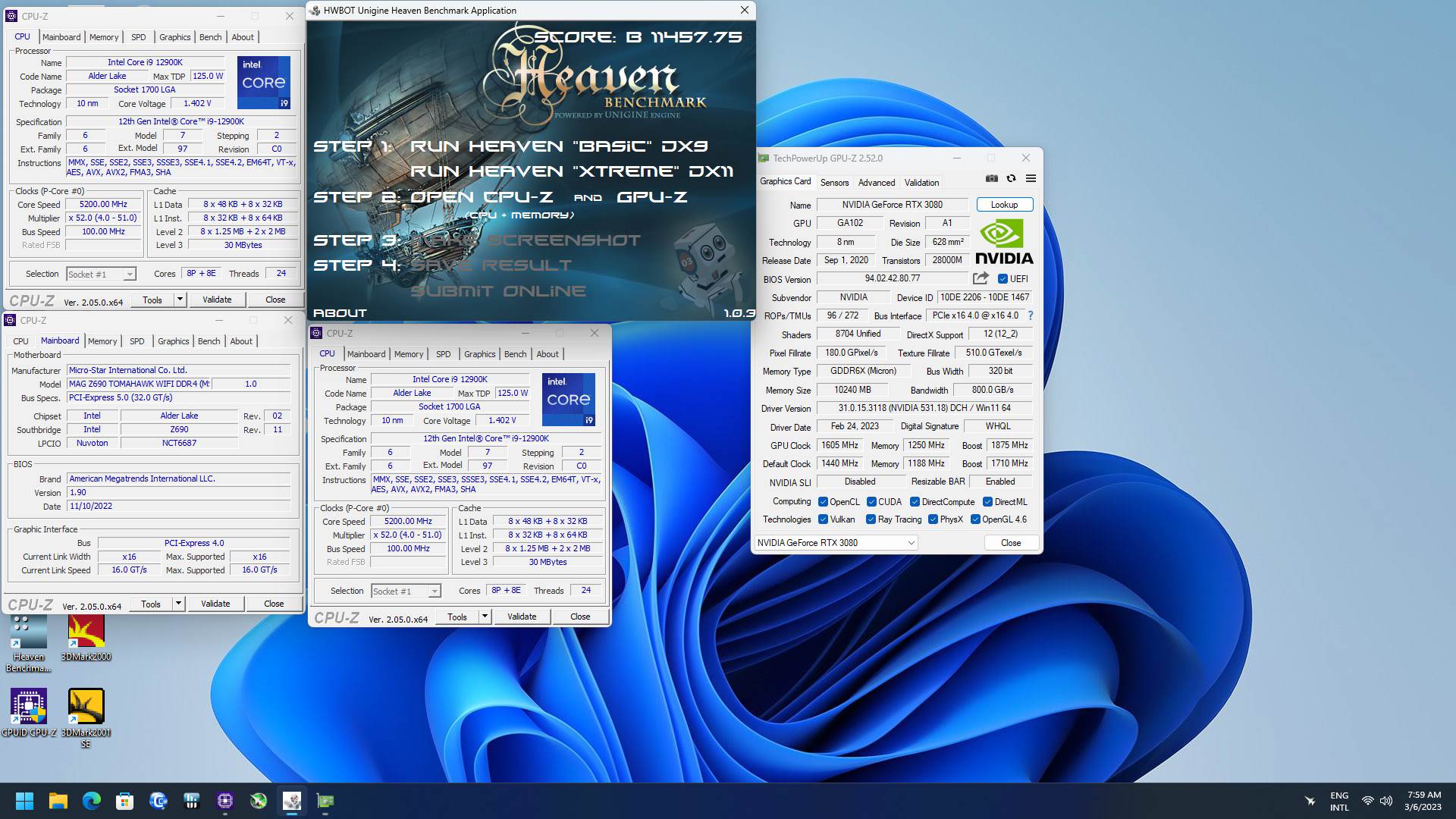Switch to Sensors tab in GPU-Z

tap(834, 183)
